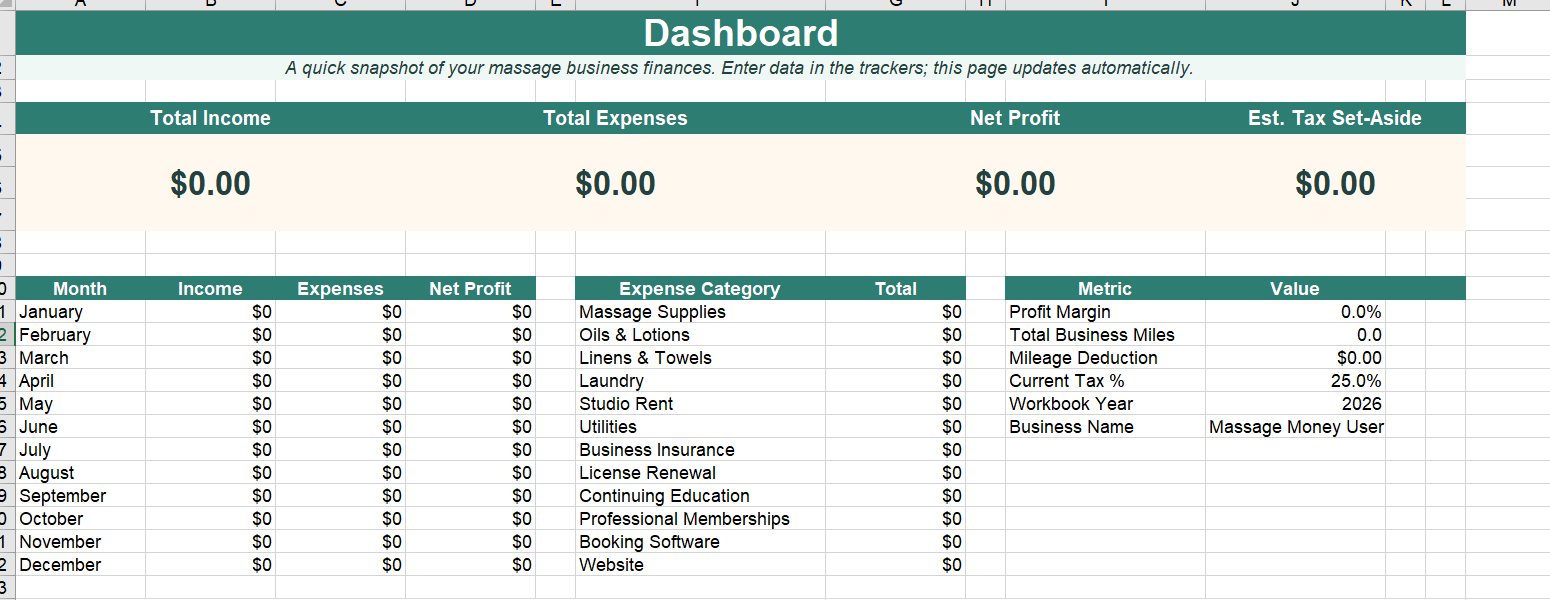The width and height of the screenshot is (1550, 600).
Task: Click the $0.00 value under Est. Tax Set-Aside
Action: pos(1335,183)
